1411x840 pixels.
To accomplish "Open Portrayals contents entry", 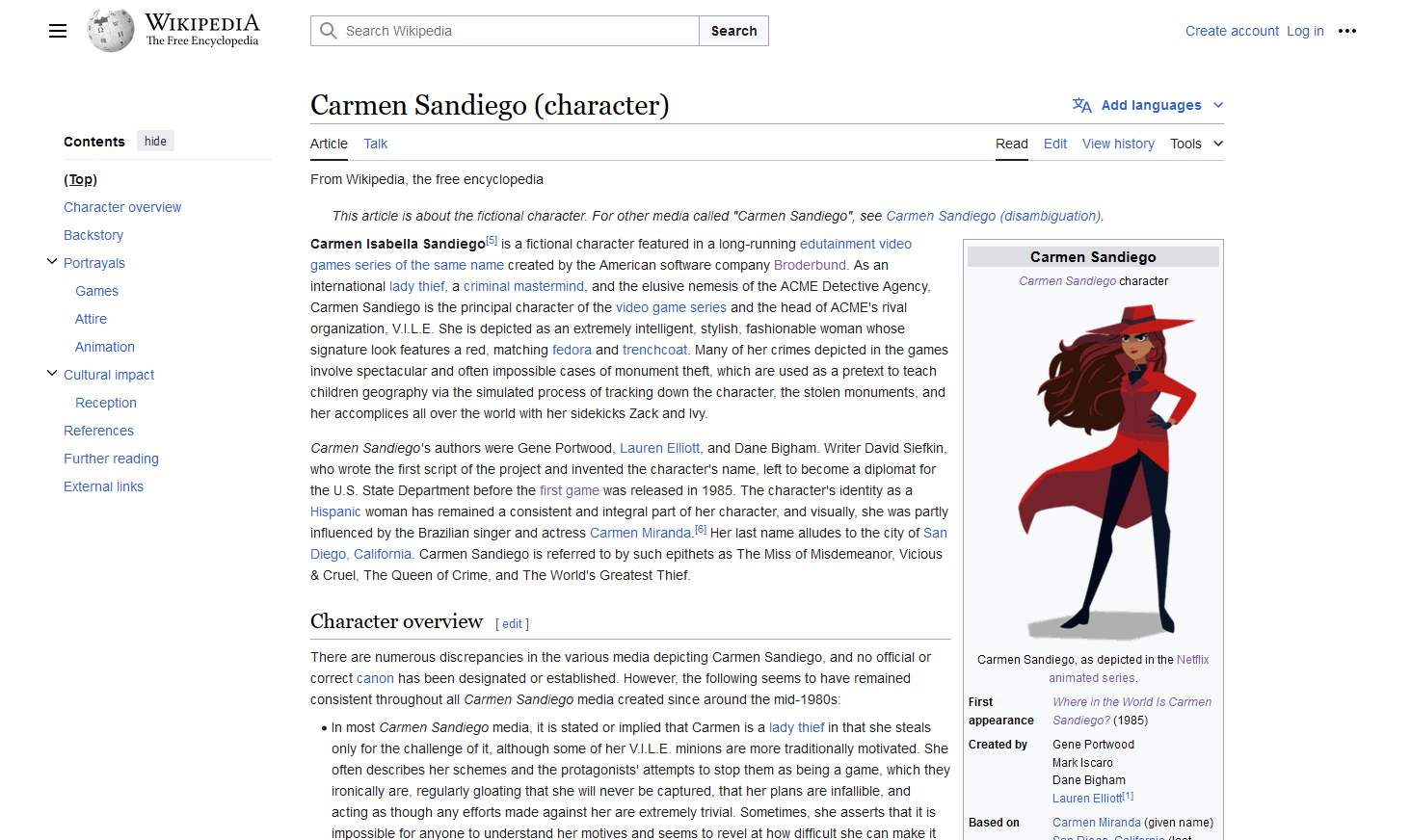I will (94, 263).
